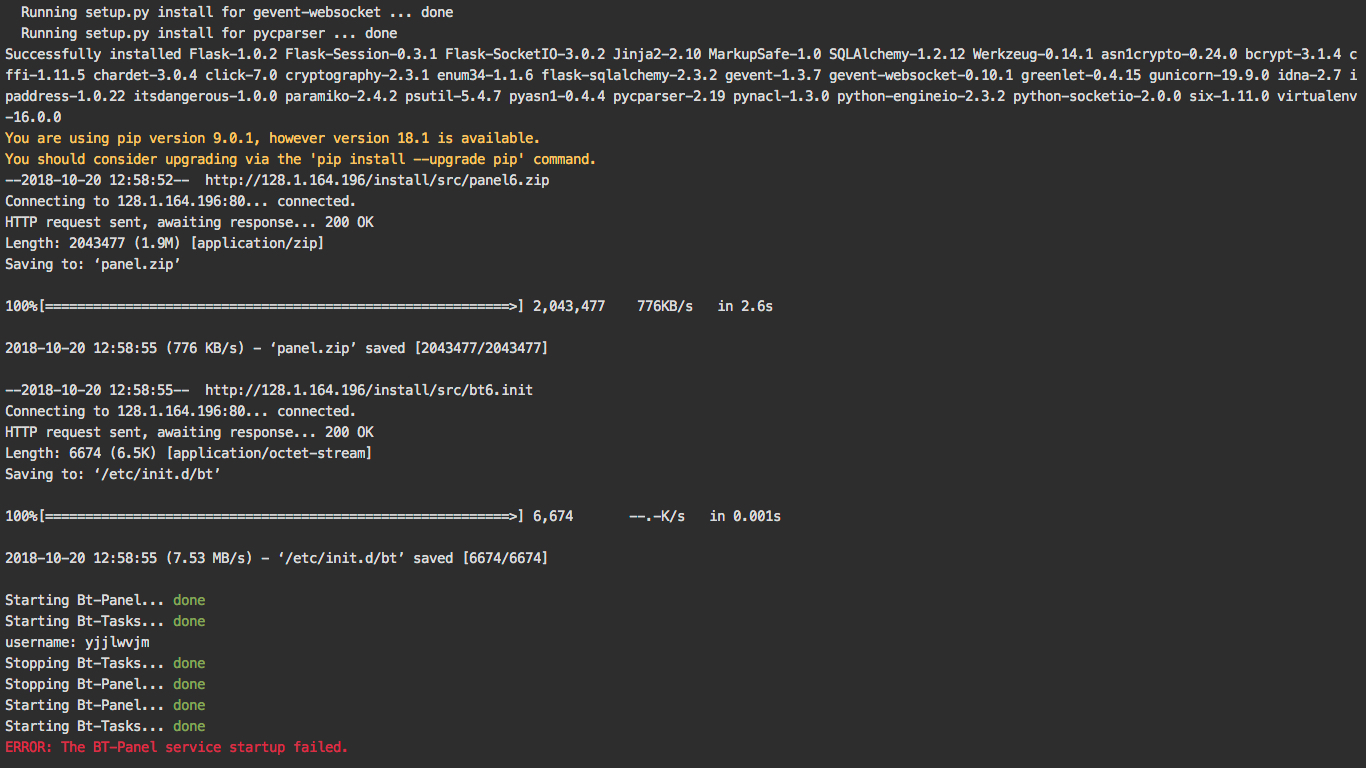Click 'Length: 6674 (6.5K)' line
Image resolution: width=1366 pixels, height=768 pixels.
tap(188, 453)
